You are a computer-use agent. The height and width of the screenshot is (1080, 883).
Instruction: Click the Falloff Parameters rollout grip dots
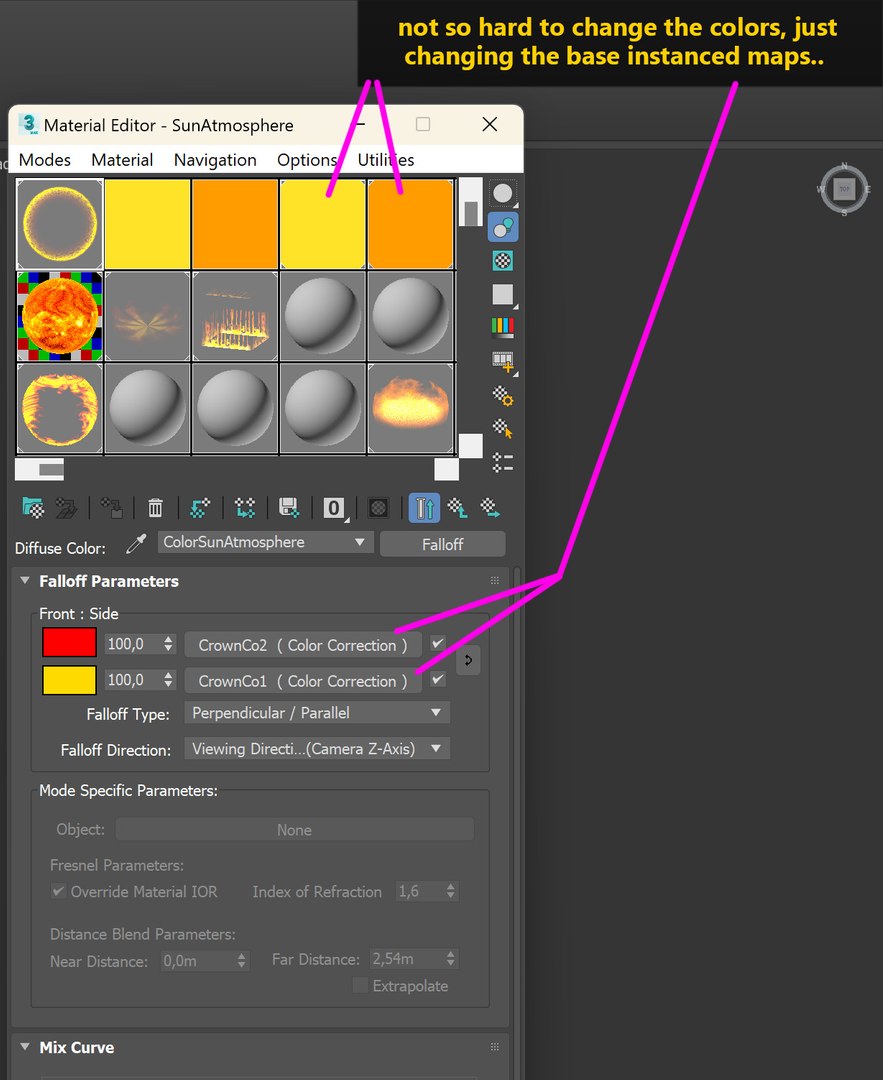[495, 581]
